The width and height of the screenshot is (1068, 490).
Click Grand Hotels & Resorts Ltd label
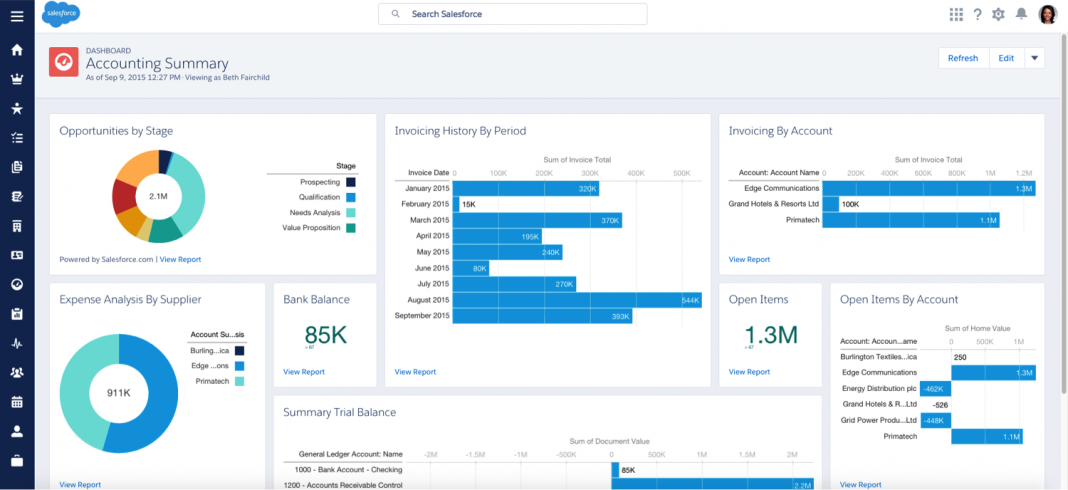pyautogui.click(x=774, y=204)
